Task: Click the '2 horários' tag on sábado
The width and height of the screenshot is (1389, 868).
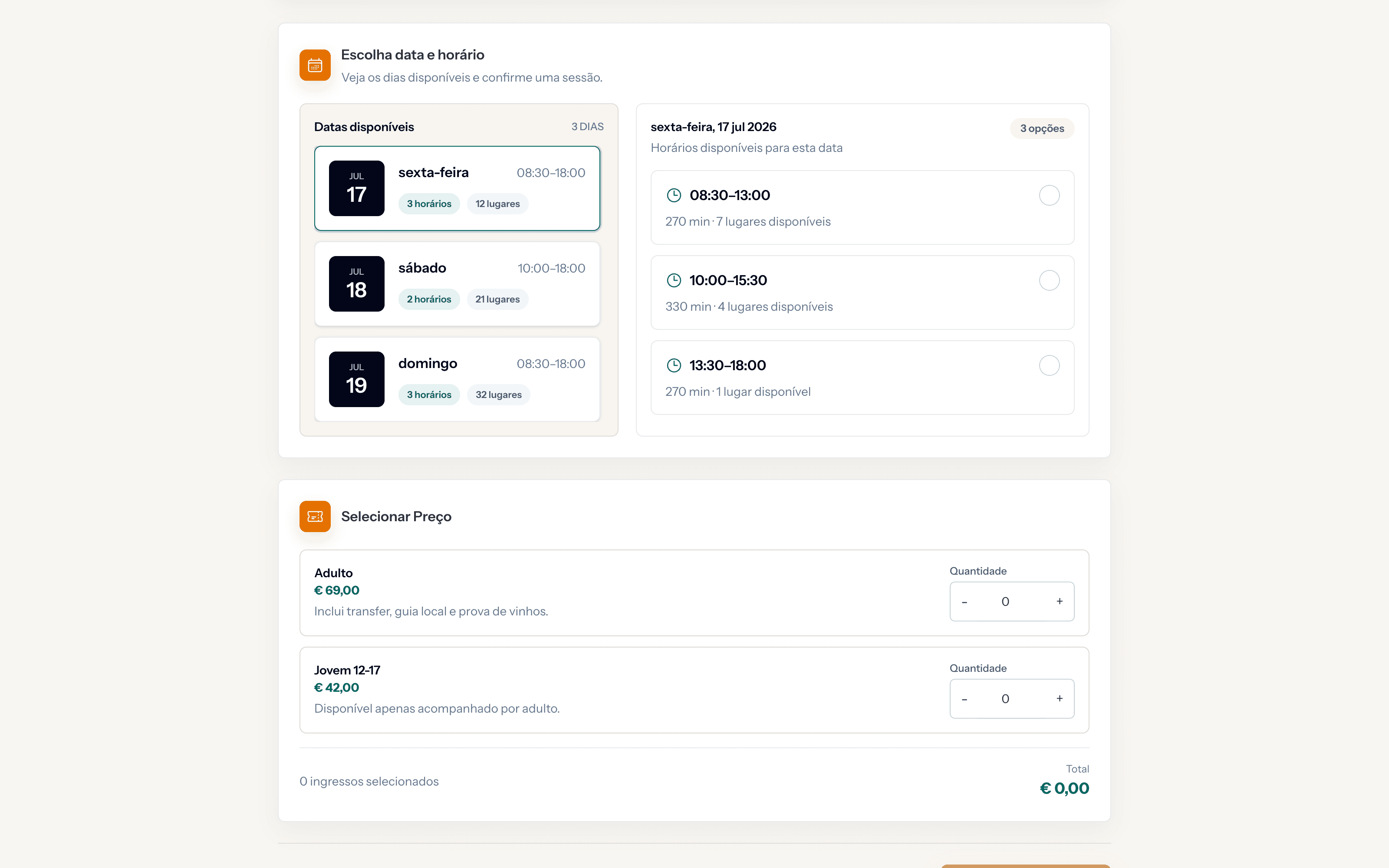Action: 429,299
